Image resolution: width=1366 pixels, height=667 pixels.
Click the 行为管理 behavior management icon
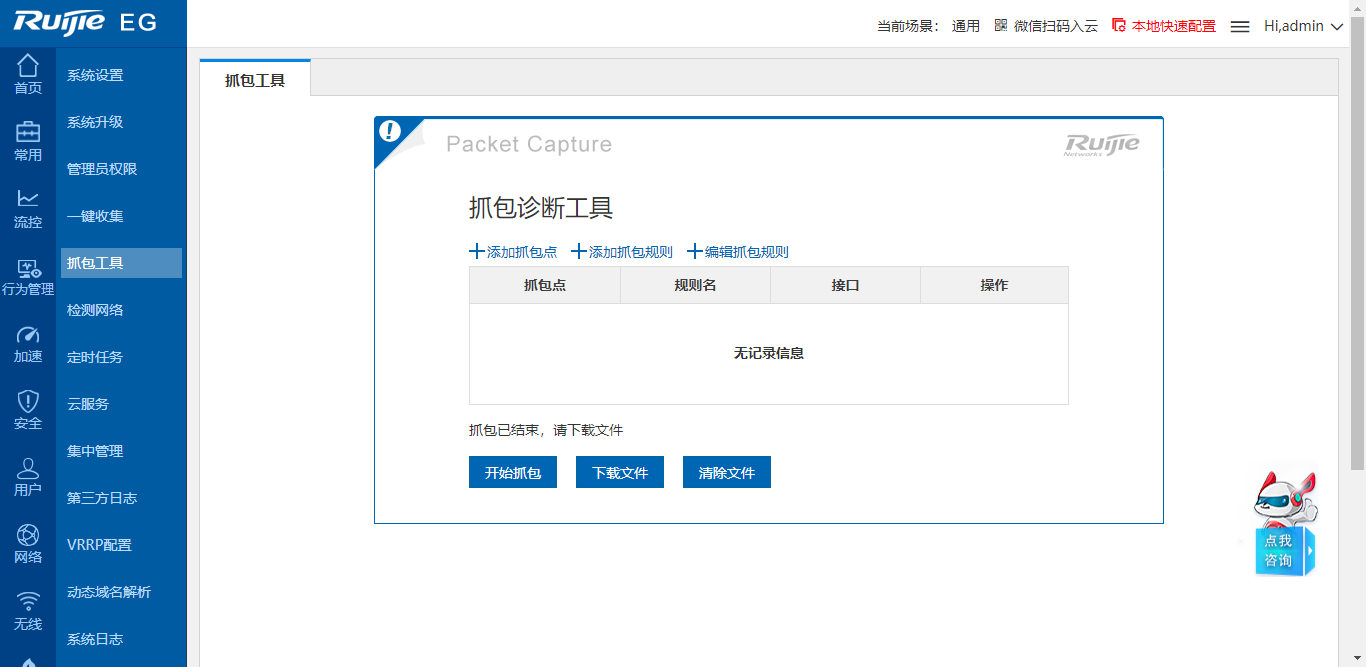point(28,270)
